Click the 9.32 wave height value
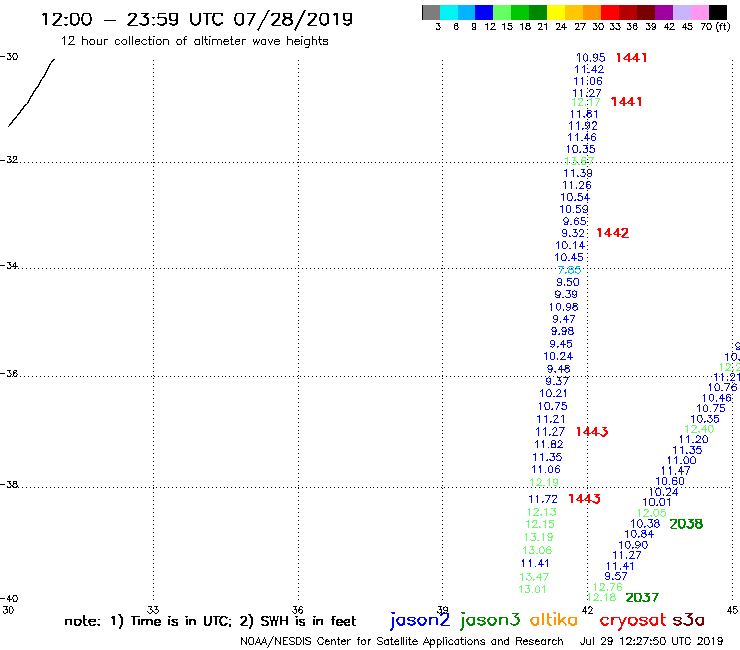Viewport: 740px width, 650px height. [x=573, y=233]
